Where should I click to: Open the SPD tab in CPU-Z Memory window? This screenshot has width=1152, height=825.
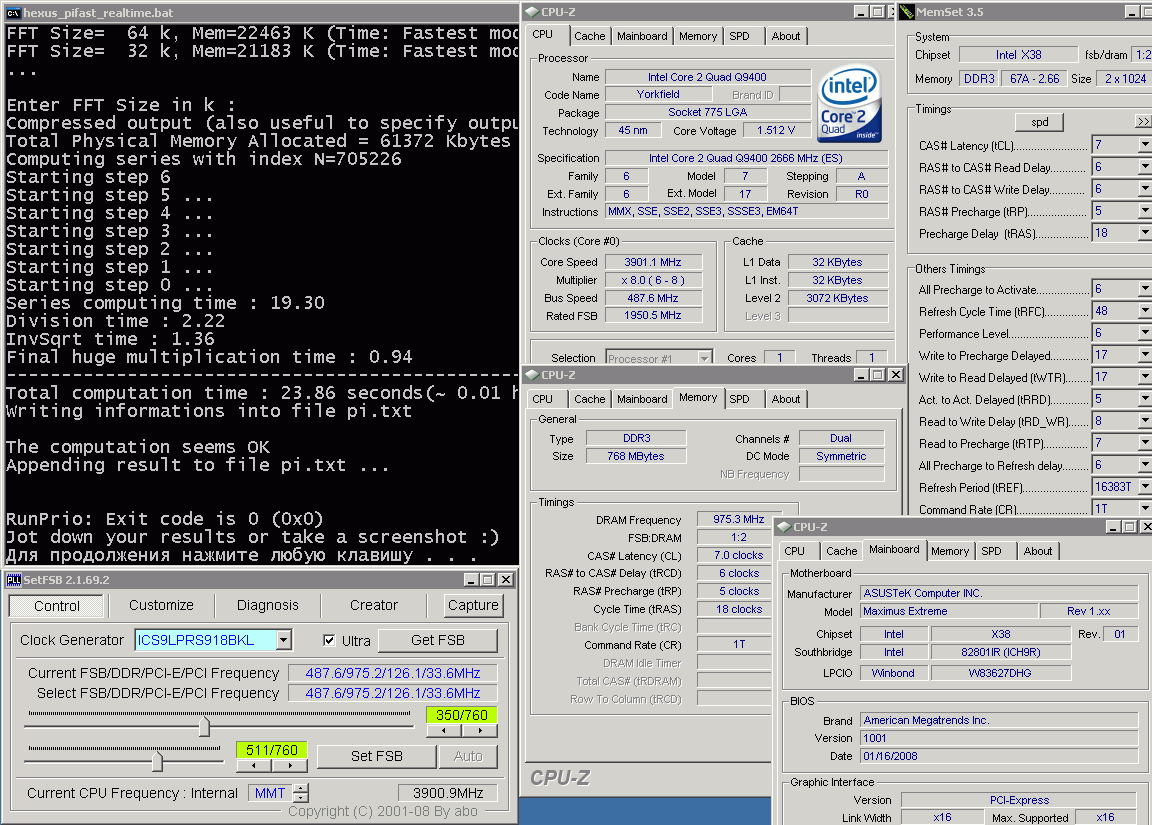[739, 399]
